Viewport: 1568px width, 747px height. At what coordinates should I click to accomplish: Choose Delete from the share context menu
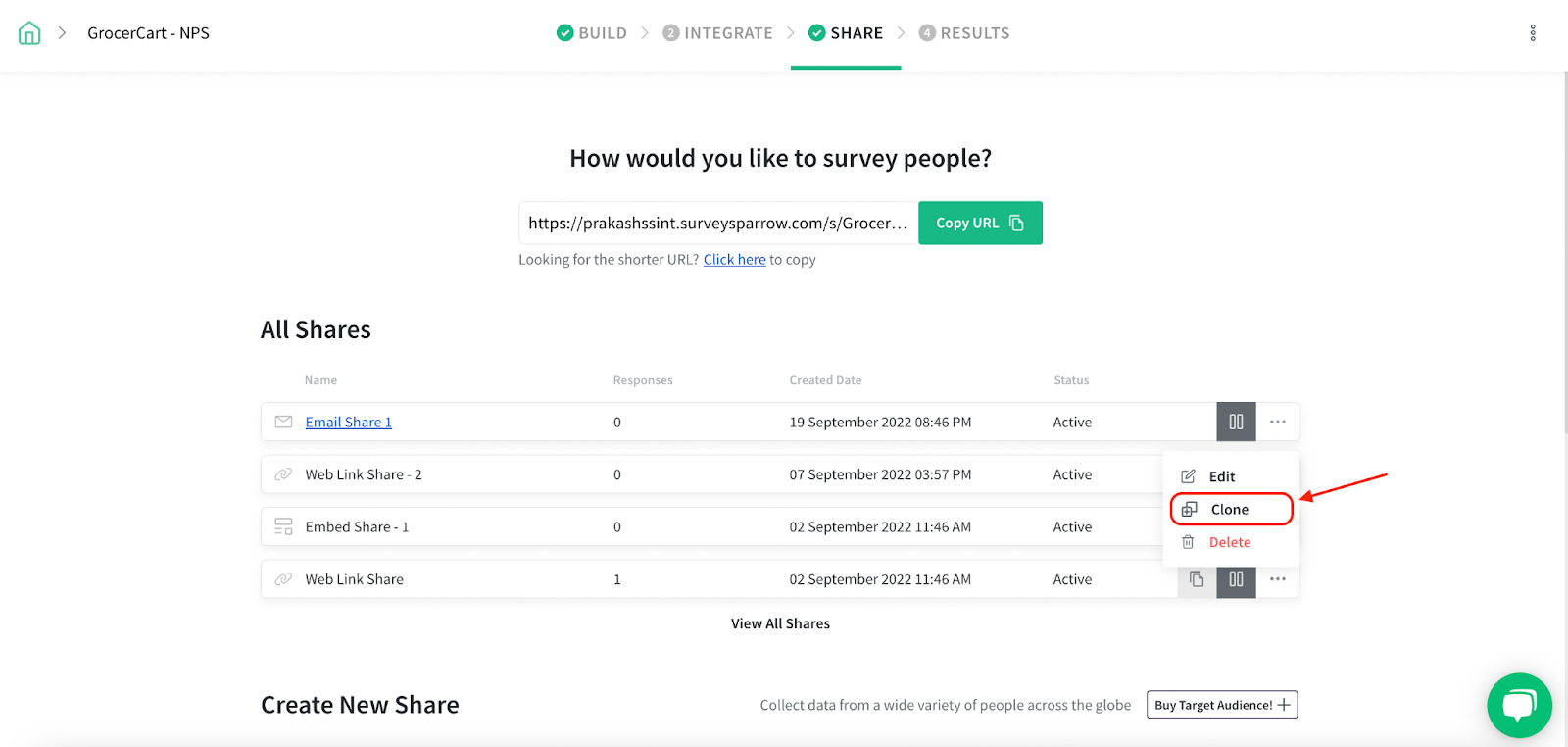[1229, 542]
